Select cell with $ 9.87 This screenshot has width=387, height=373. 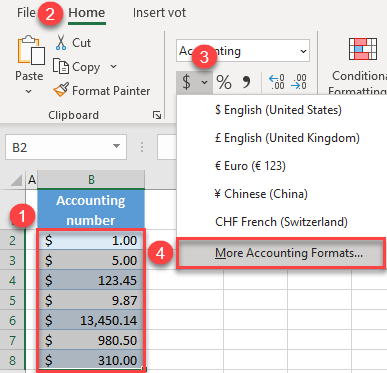(91, 300)
